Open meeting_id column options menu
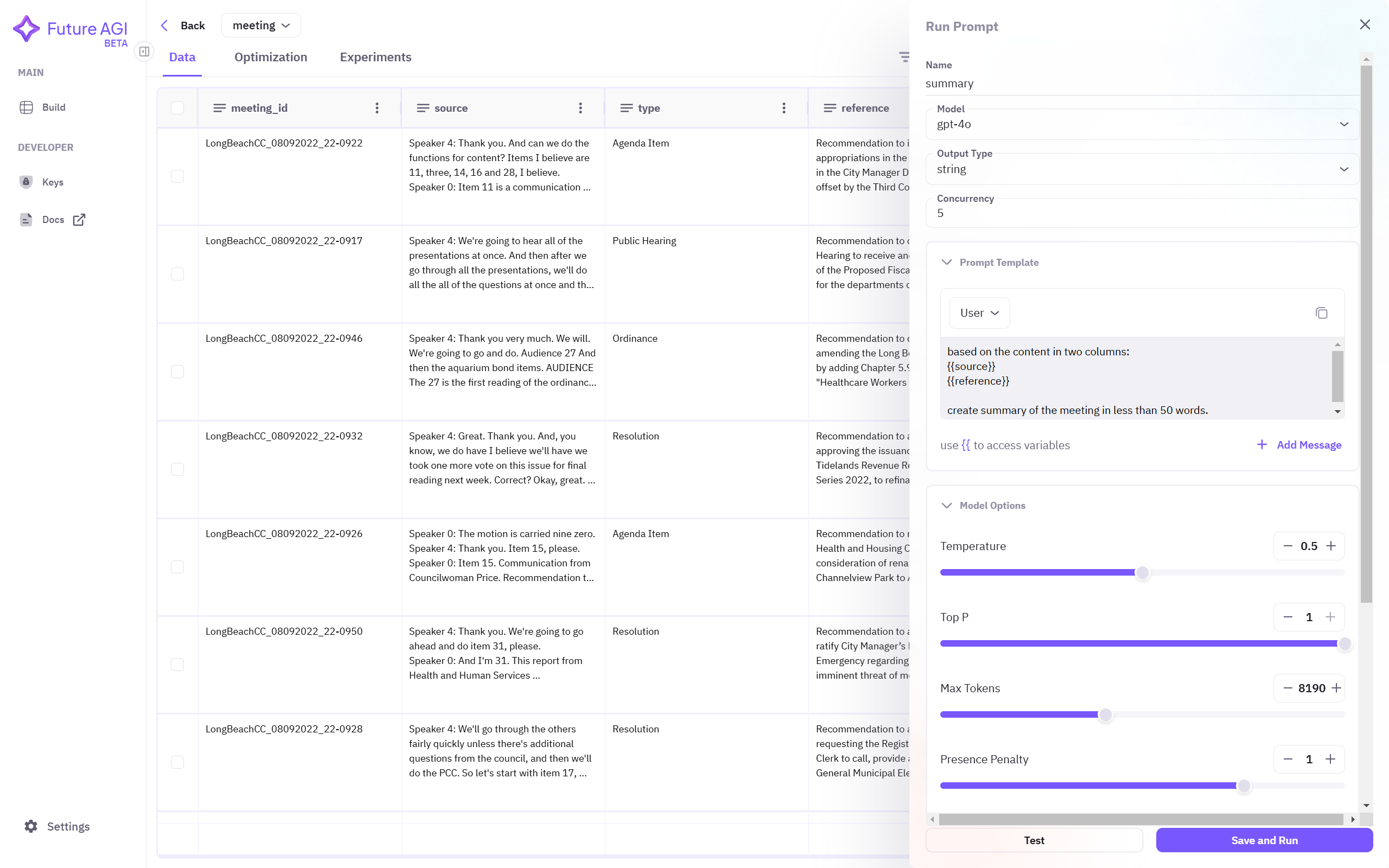This screenshot has width=1389, height=868. tap(377, 108)
